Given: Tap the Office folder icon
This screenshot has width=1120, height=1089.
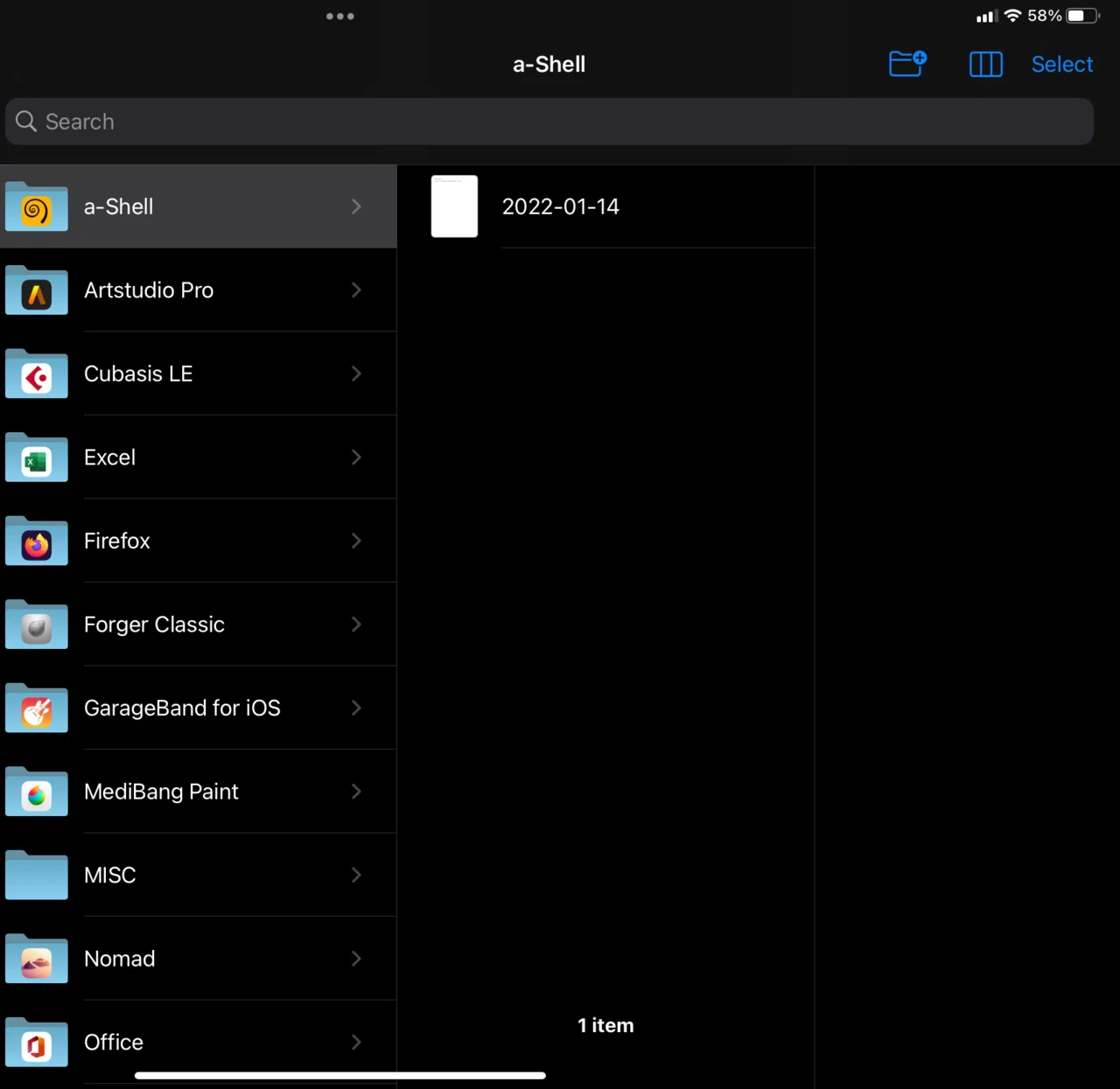Looking at the screenshot, I should click(x=37, y=1042).
